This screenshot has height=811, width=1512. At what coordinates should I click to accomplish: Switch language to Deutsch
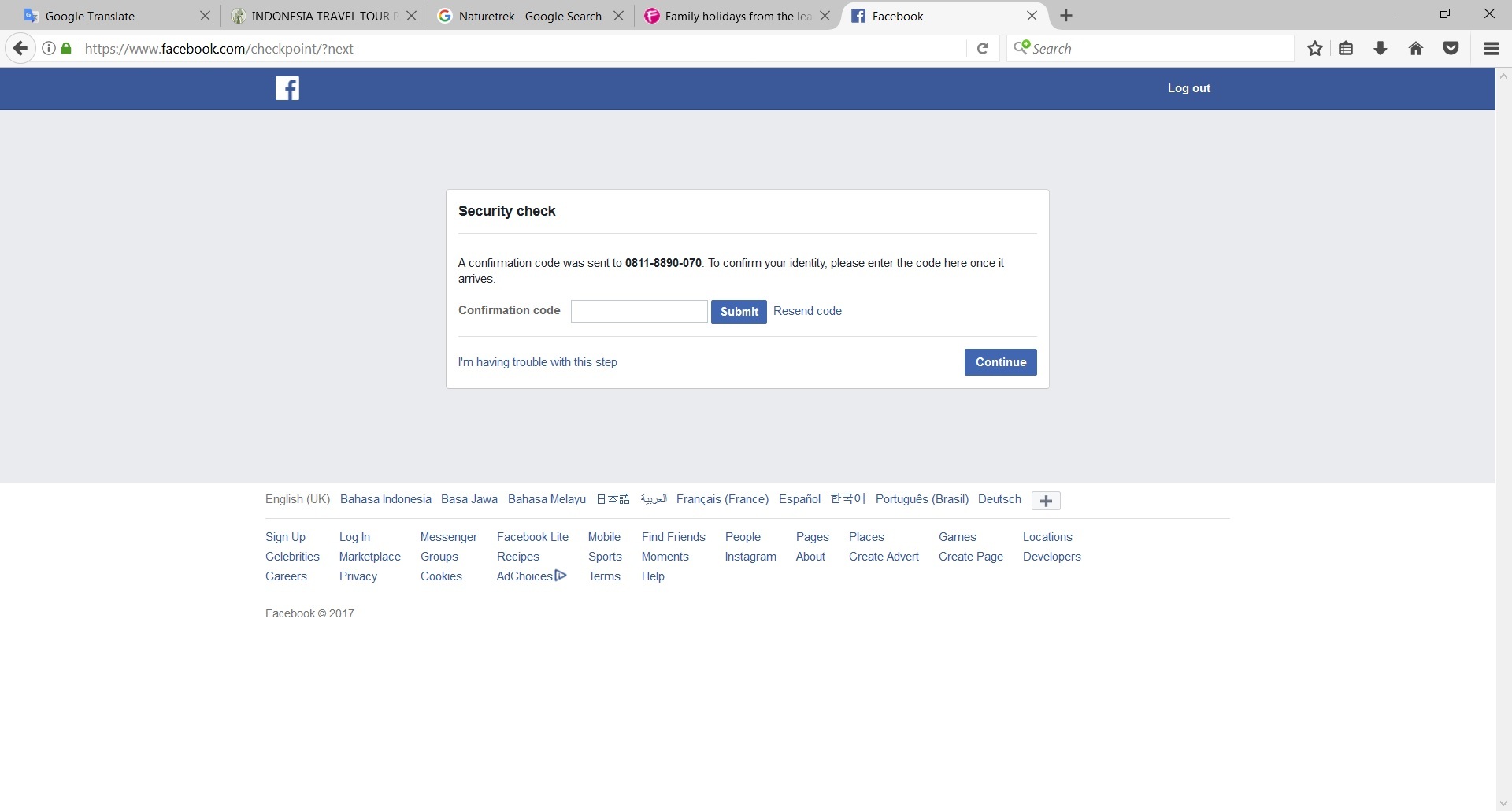pyautogui.click(x=999, y=499)
